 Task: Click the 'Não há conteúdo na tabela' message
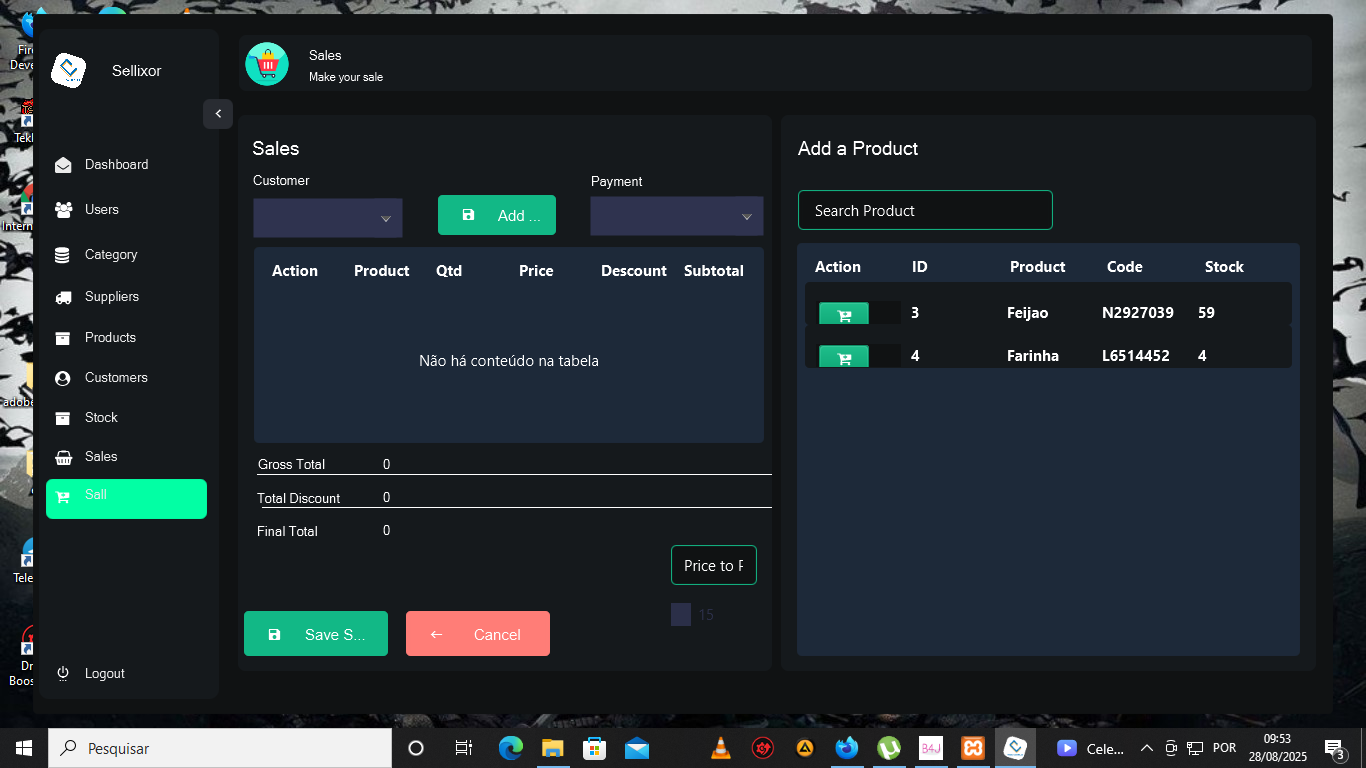click(x=509, y=361)
